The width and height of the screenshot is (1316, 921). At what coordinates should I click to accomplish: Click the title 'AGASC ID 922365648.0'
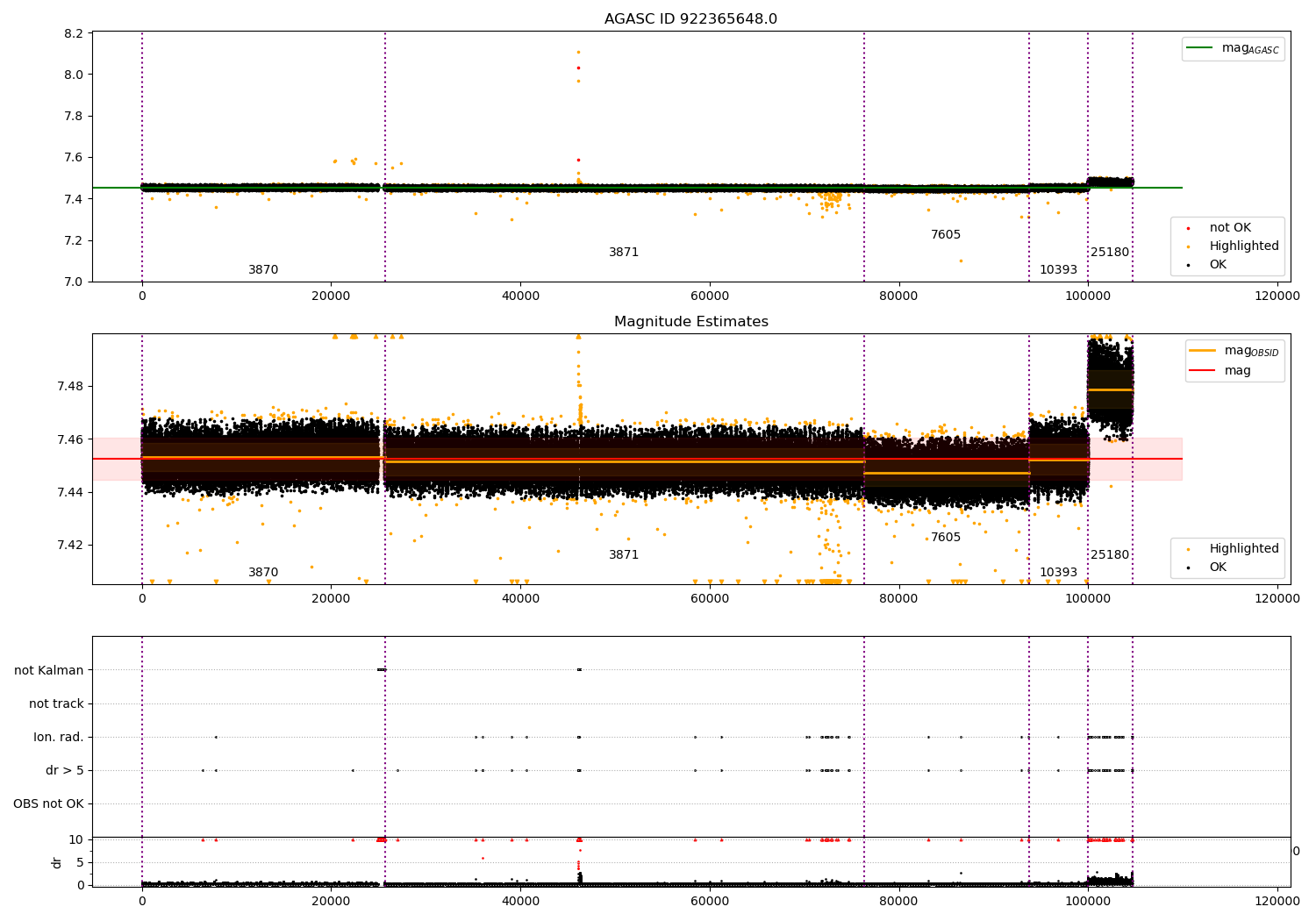pos(690,19)
